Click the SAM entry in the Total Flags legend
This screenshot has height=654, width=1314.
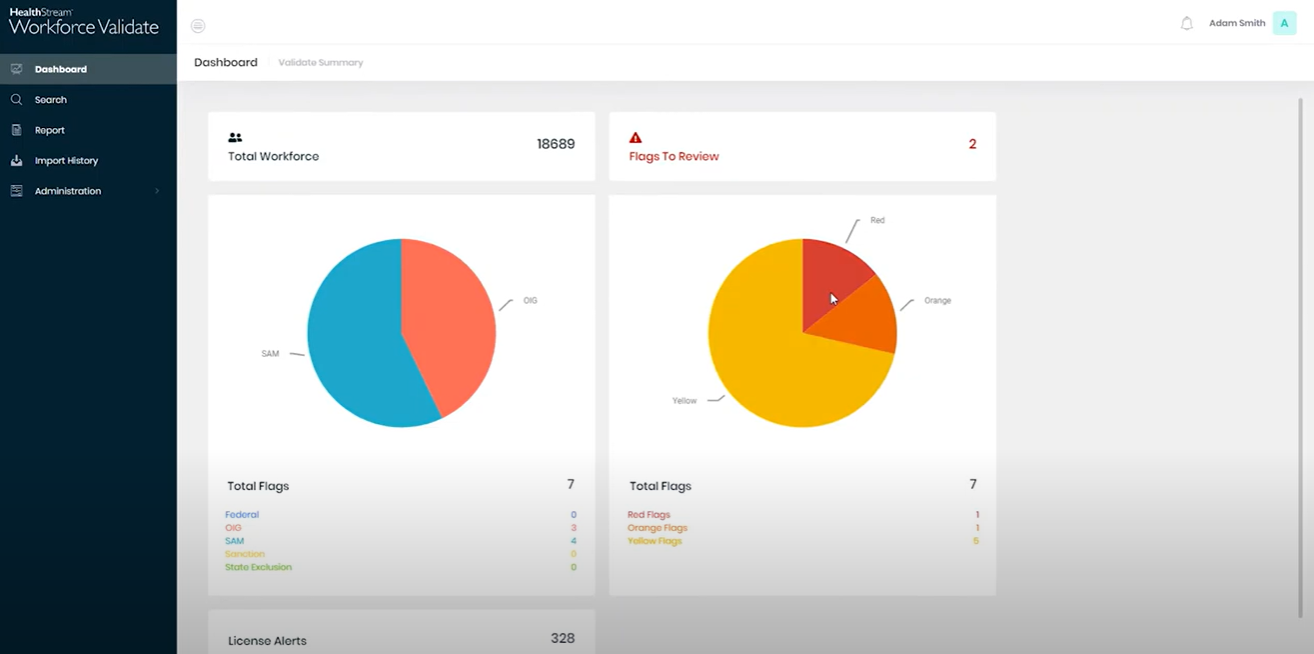(234, 541)
